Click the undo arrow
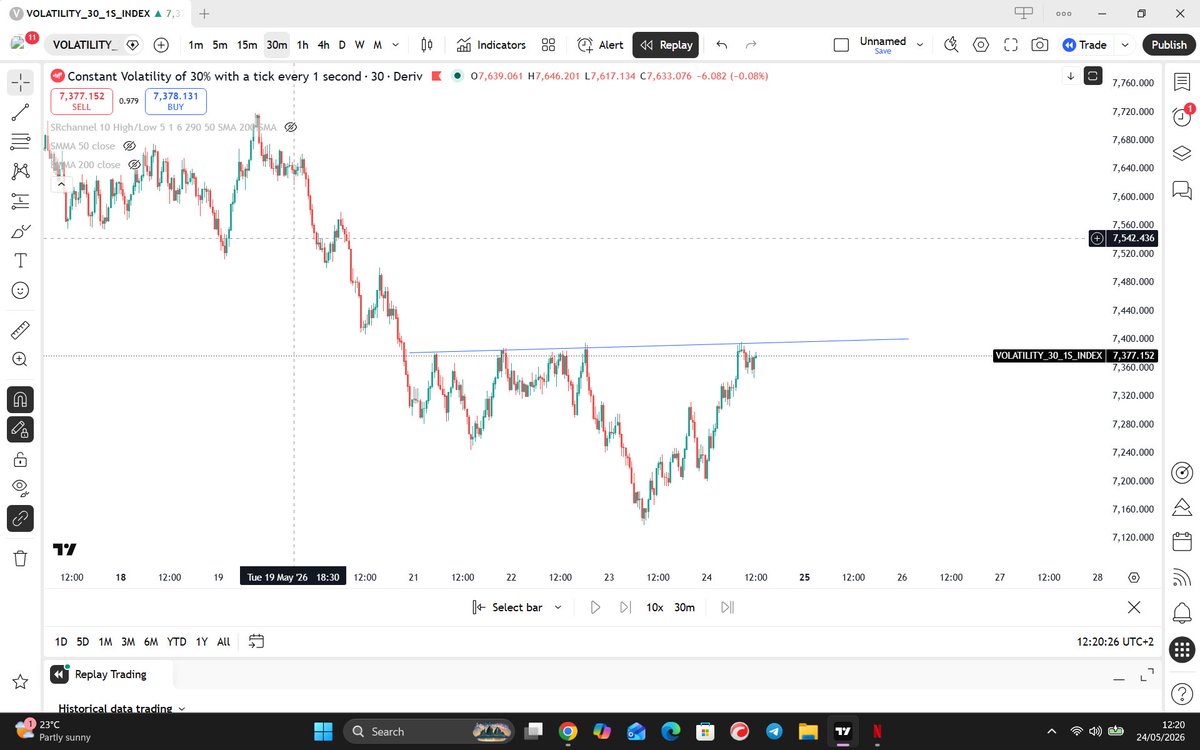 [722, 45]
